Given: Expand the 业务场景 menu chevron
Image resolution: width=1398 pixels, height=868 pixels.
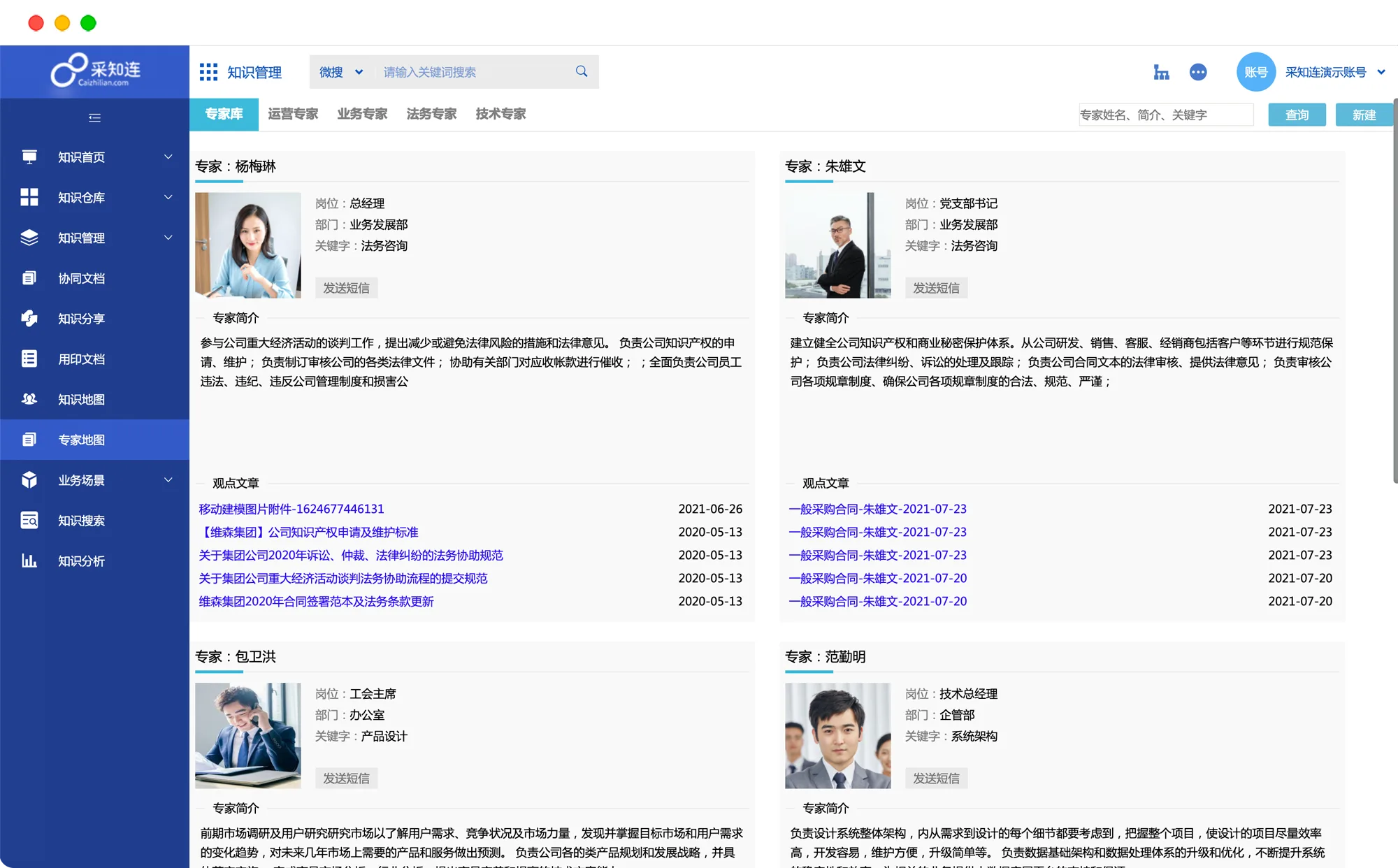Looking at the screenshot, I should pos(168,480).
